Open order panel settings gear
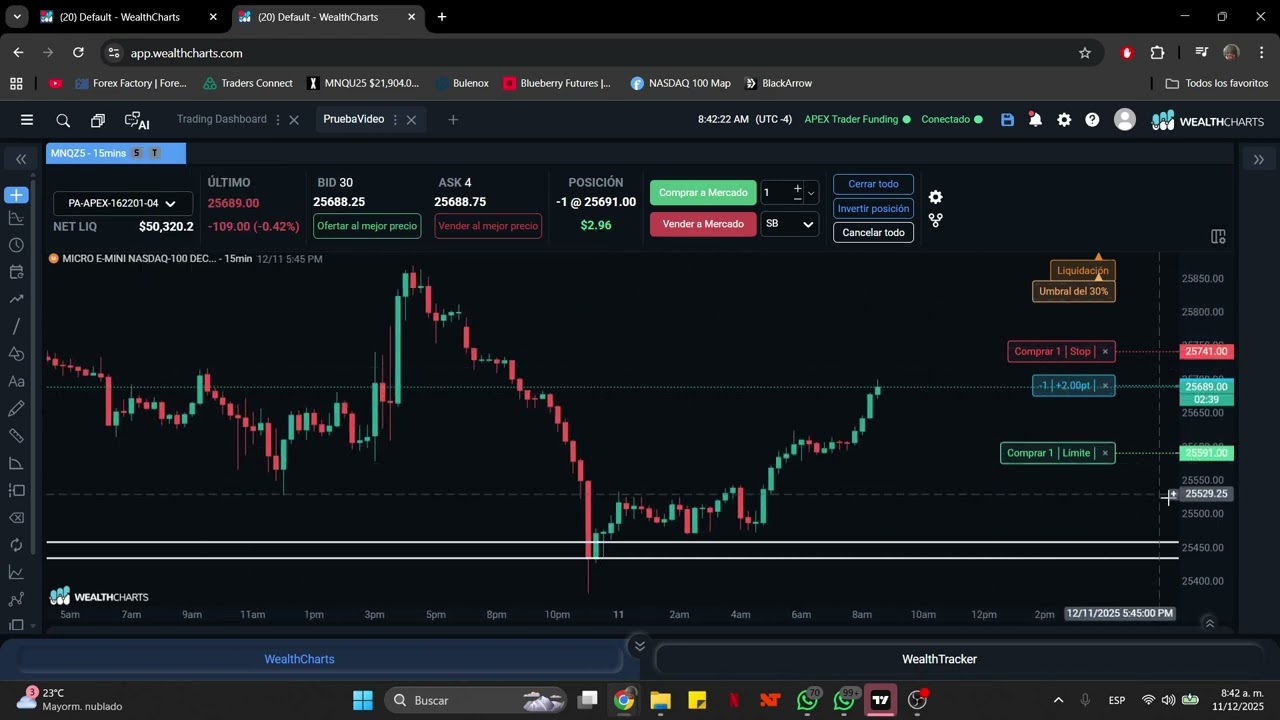1280x720 pixels. point(935,197)
